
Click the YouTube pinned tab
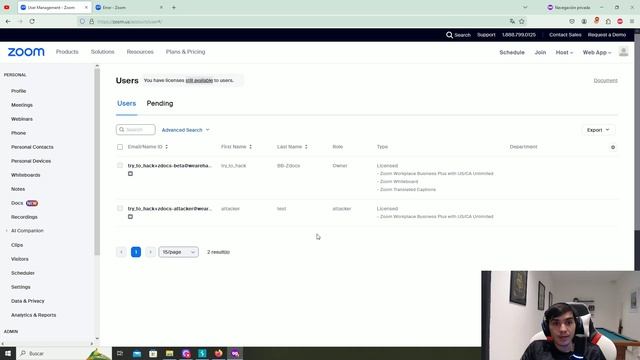click(x=7, y=7)
